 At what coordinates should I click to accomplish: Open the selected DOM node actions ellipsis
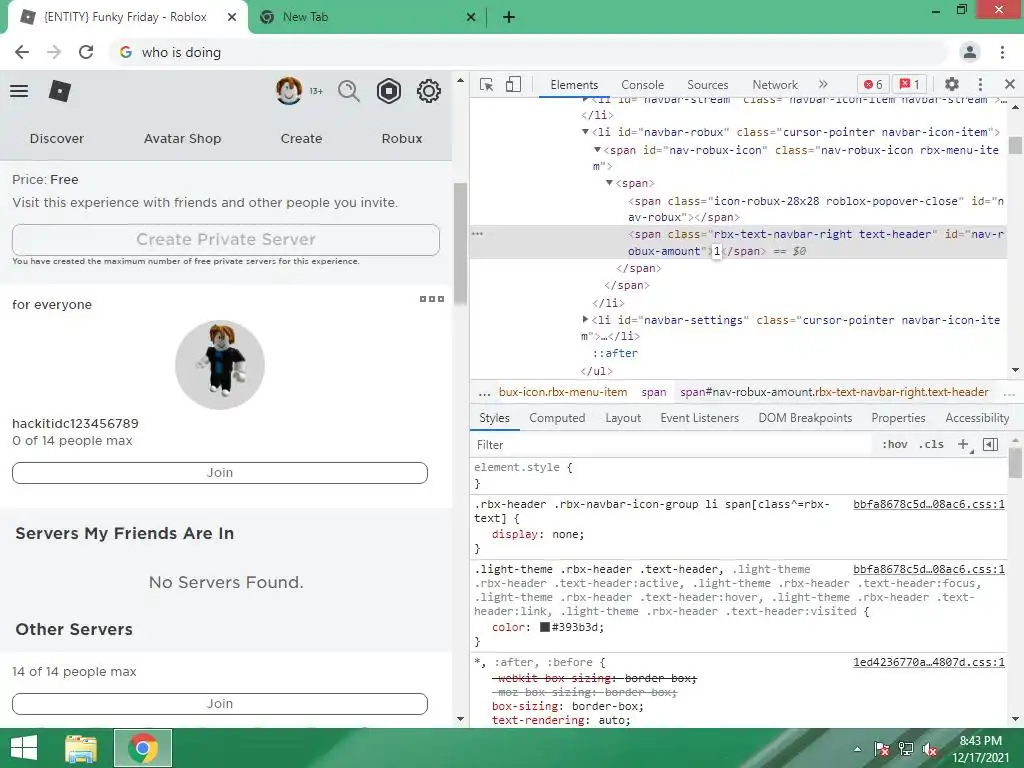(x=477, y=234)
